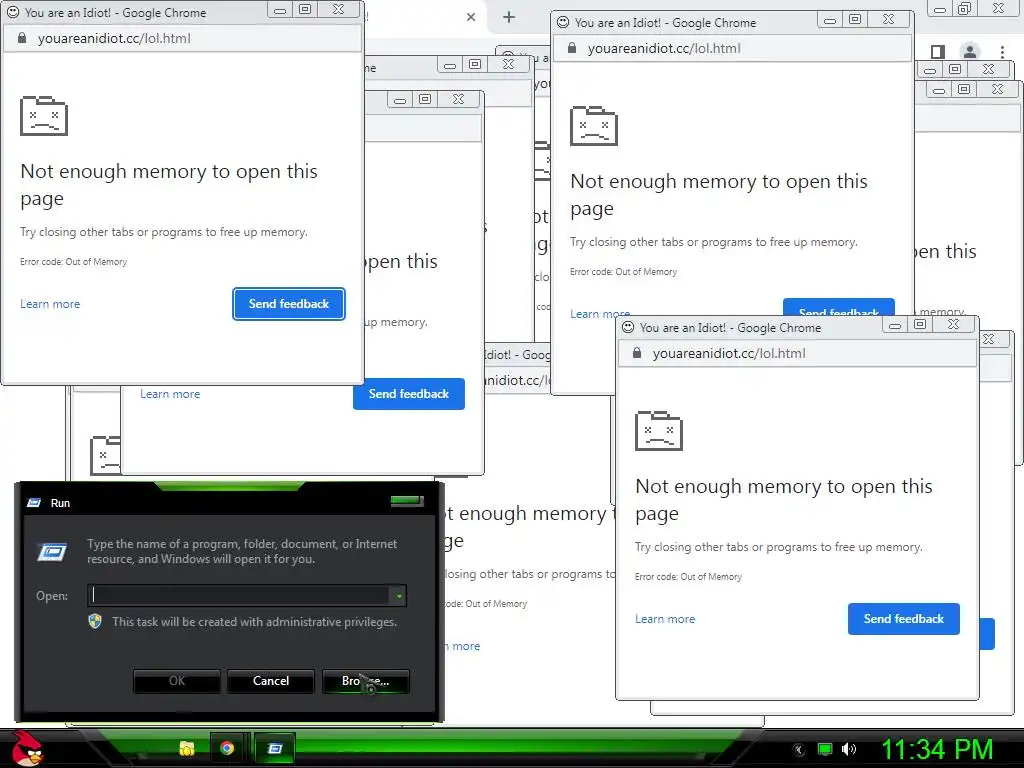Click Learn more in the middle background popup

click(170, 394)
